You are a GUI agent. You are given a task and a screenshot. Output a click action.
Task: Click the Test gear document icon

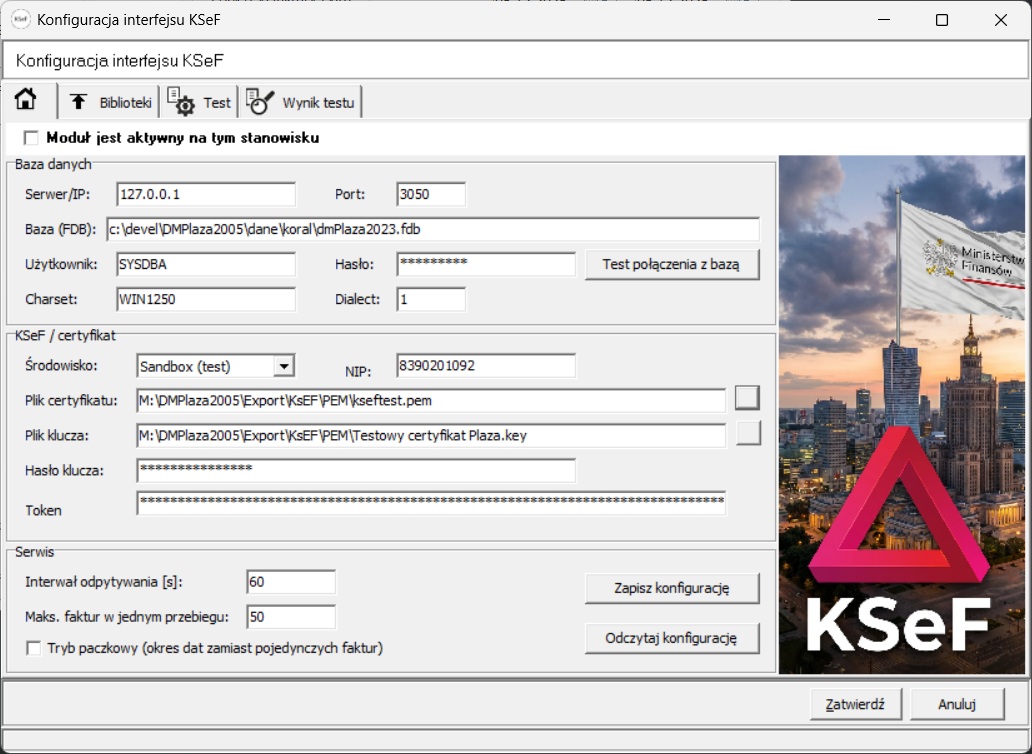click(180, 102)
